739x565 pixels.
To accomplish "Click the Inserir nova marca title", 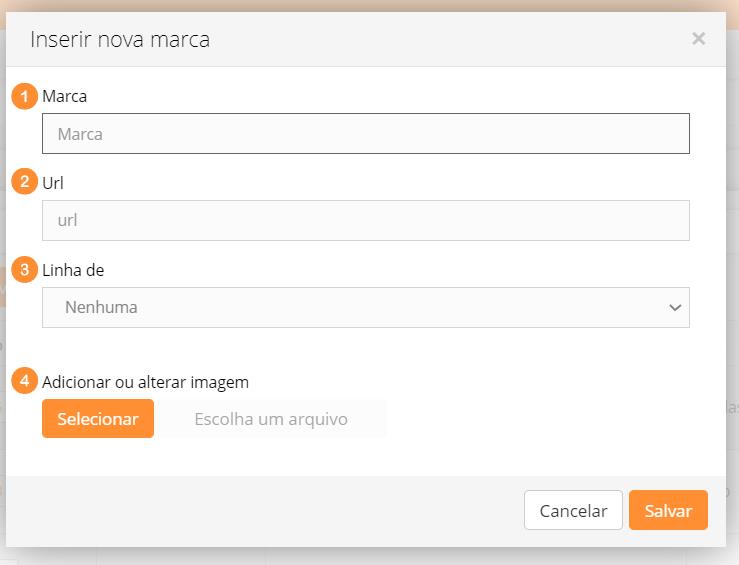I will (120, 40).
